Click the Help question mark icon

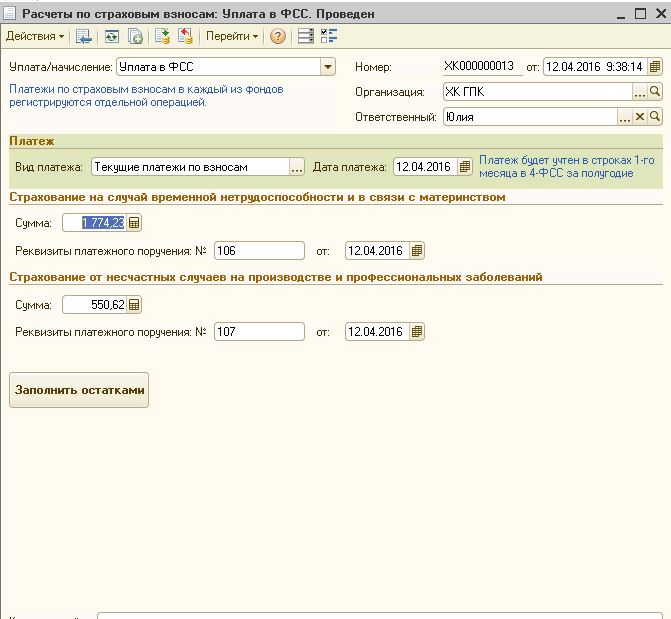click(x=277, y=36)
